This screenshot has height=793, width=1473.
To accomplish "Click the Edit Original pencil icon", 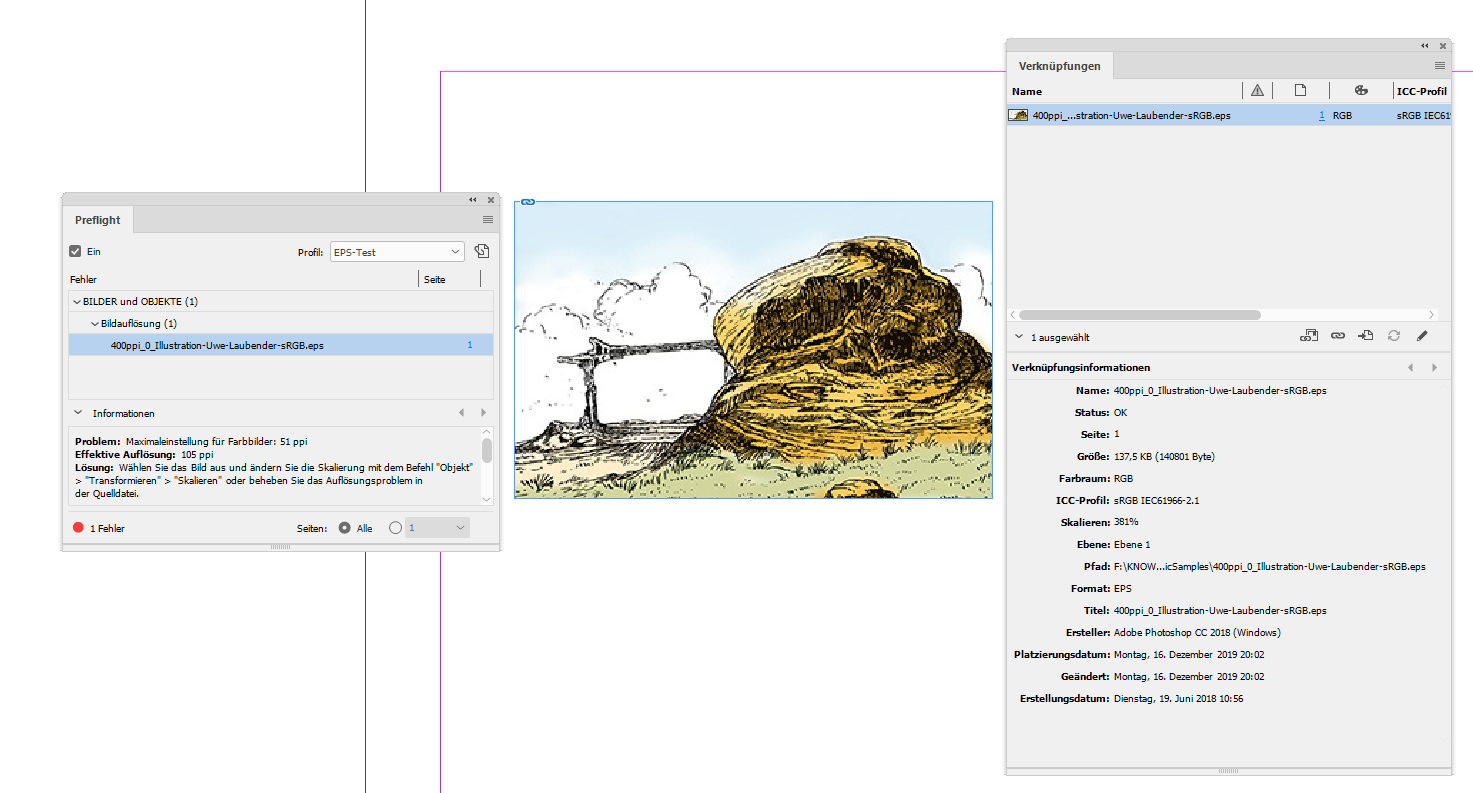I will coord(1422,336).
